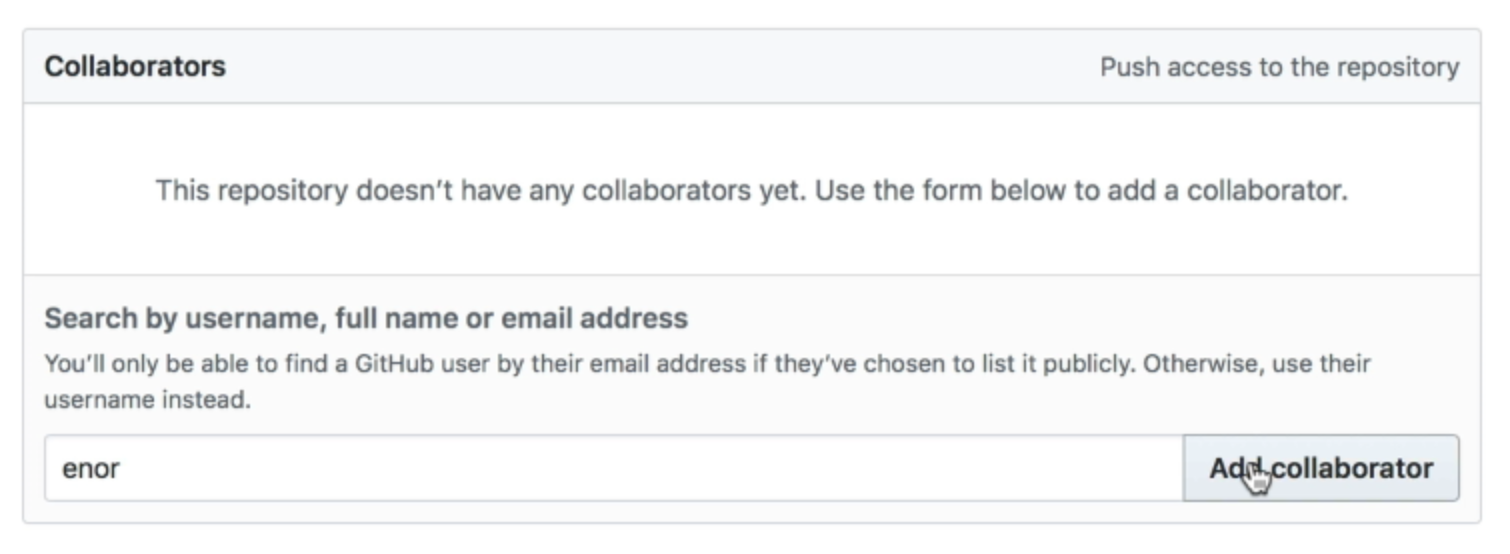The width and height of the screenshot is (1510, 554).
Task: Click the "This repository" words in the empty-state notice
Action: (252, 190)
